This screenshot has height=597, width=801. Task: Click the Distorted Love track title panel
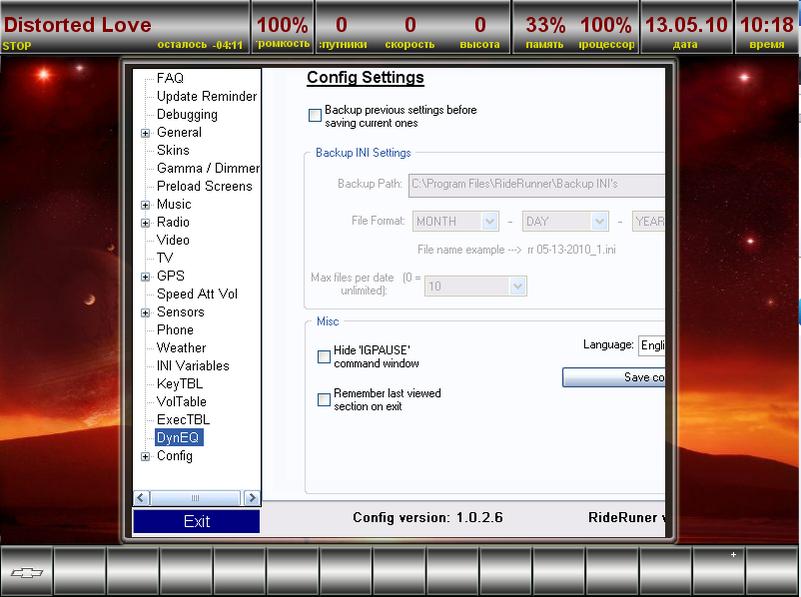click(x=125, y=27)
